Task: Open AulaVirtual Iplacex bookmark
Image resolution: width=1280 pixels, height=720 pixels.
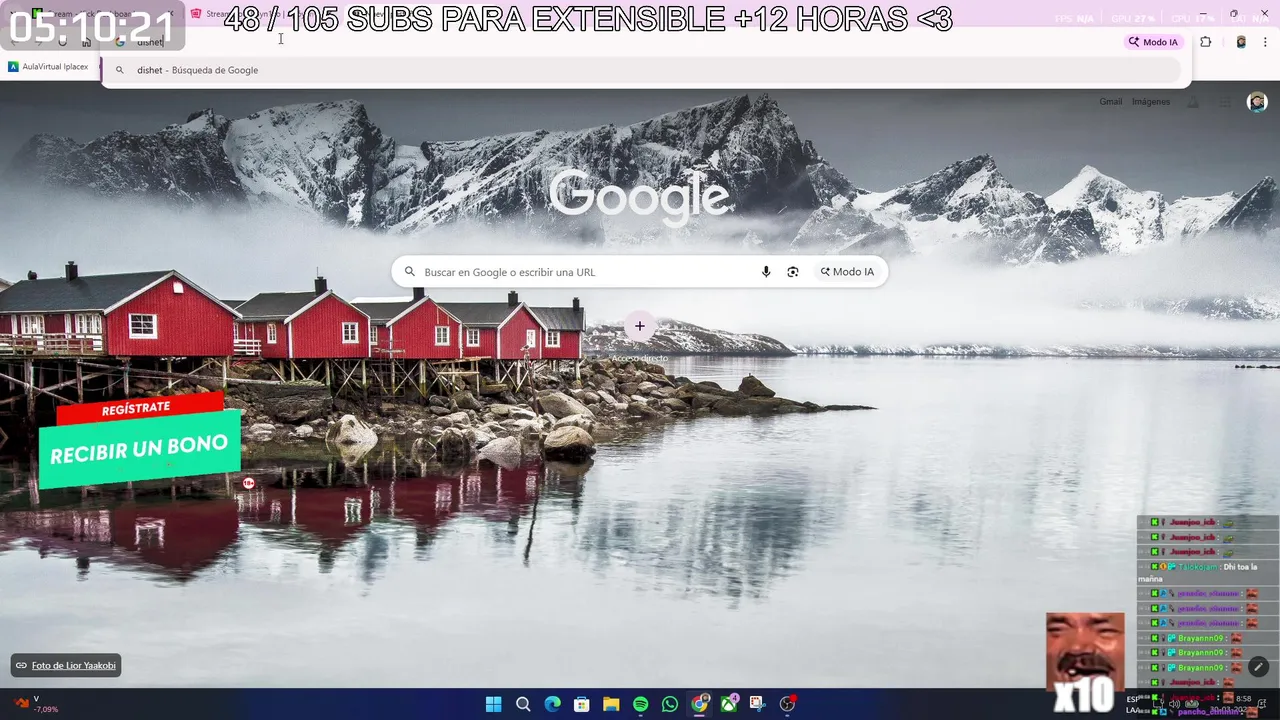Action: [48, 67]
